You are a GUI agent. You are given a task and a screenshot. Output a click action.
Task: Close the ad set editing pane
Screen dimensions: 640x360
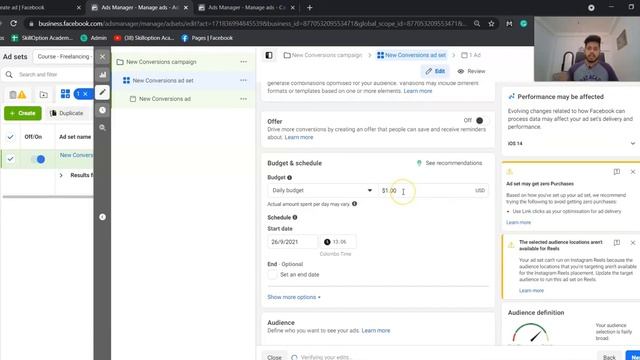pyautogui.click(x=102, y=57)
